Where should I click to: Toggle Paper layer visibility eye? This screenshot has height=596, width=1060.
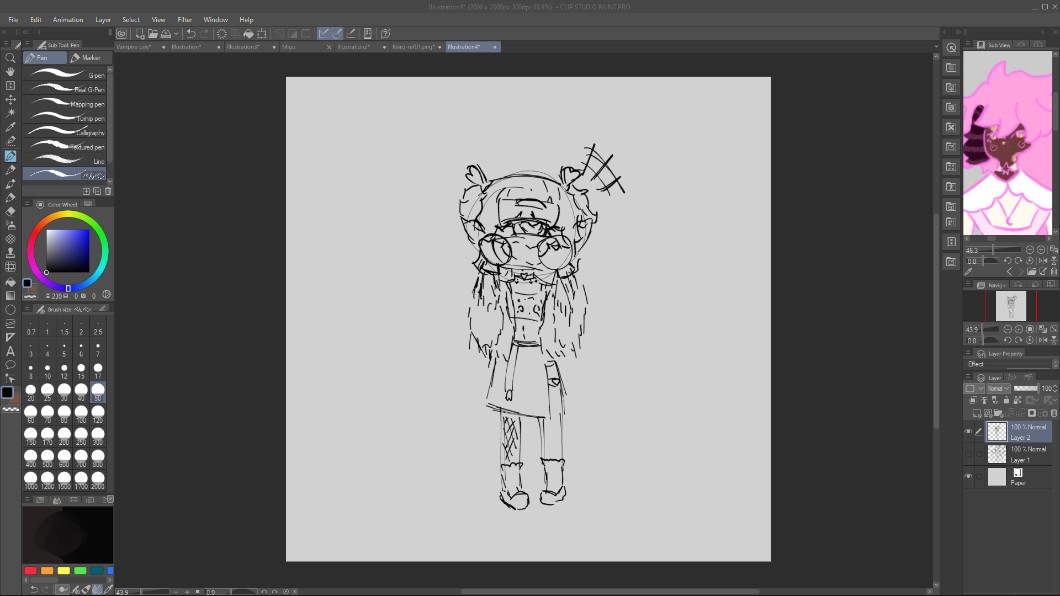pos(968,477)
